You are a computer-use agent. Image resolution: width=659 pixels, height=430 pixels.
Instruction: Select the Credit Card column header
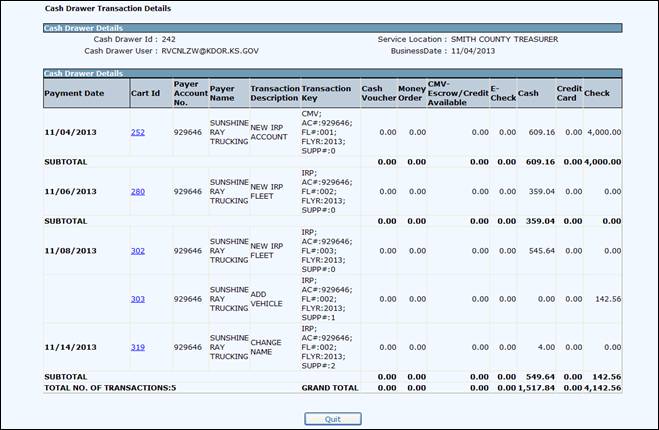tap(568, 93)
